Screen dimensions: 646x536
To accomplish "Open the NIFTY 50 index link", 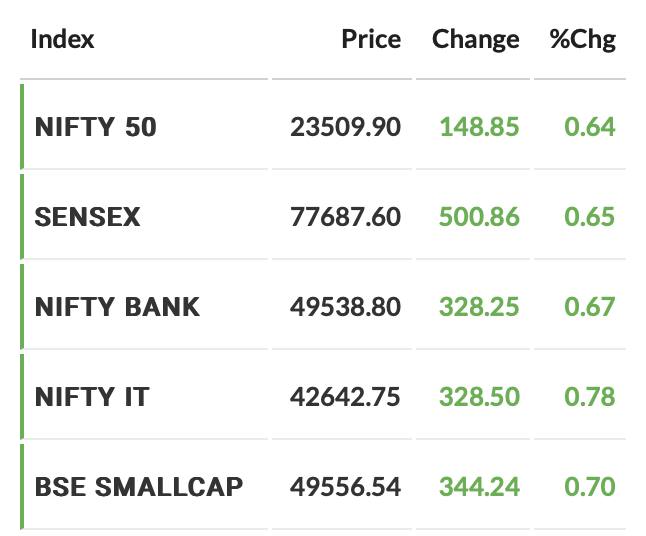I will click(x=96, y=126).
